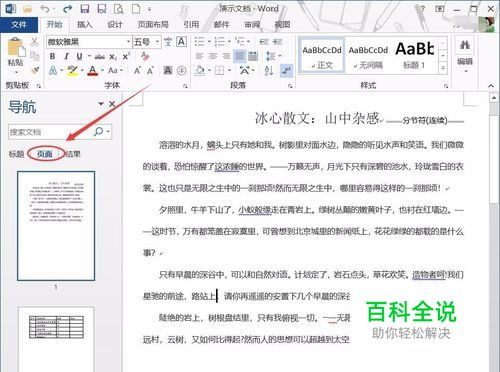Open the Asian layout icon in paragraph group
This screenshot has height=372, width=500.
click(245, 71)
